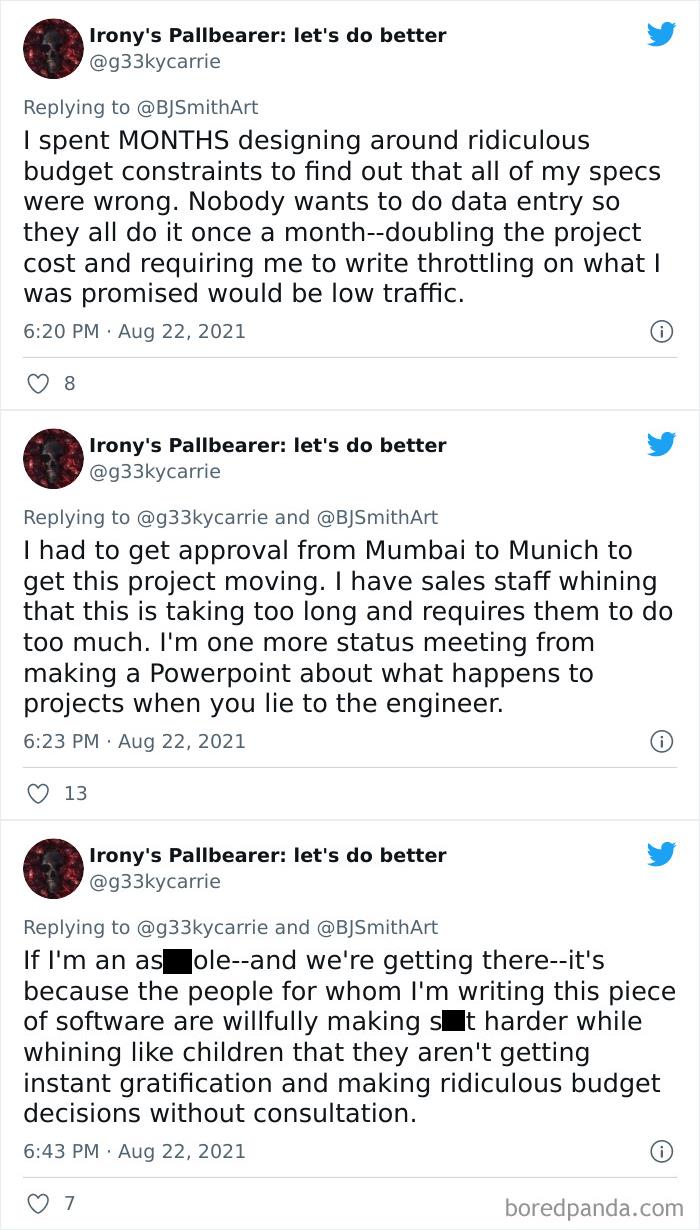Open info icon on the 6:20 PM tweet

pyautogui.click(x=661, y=331)
